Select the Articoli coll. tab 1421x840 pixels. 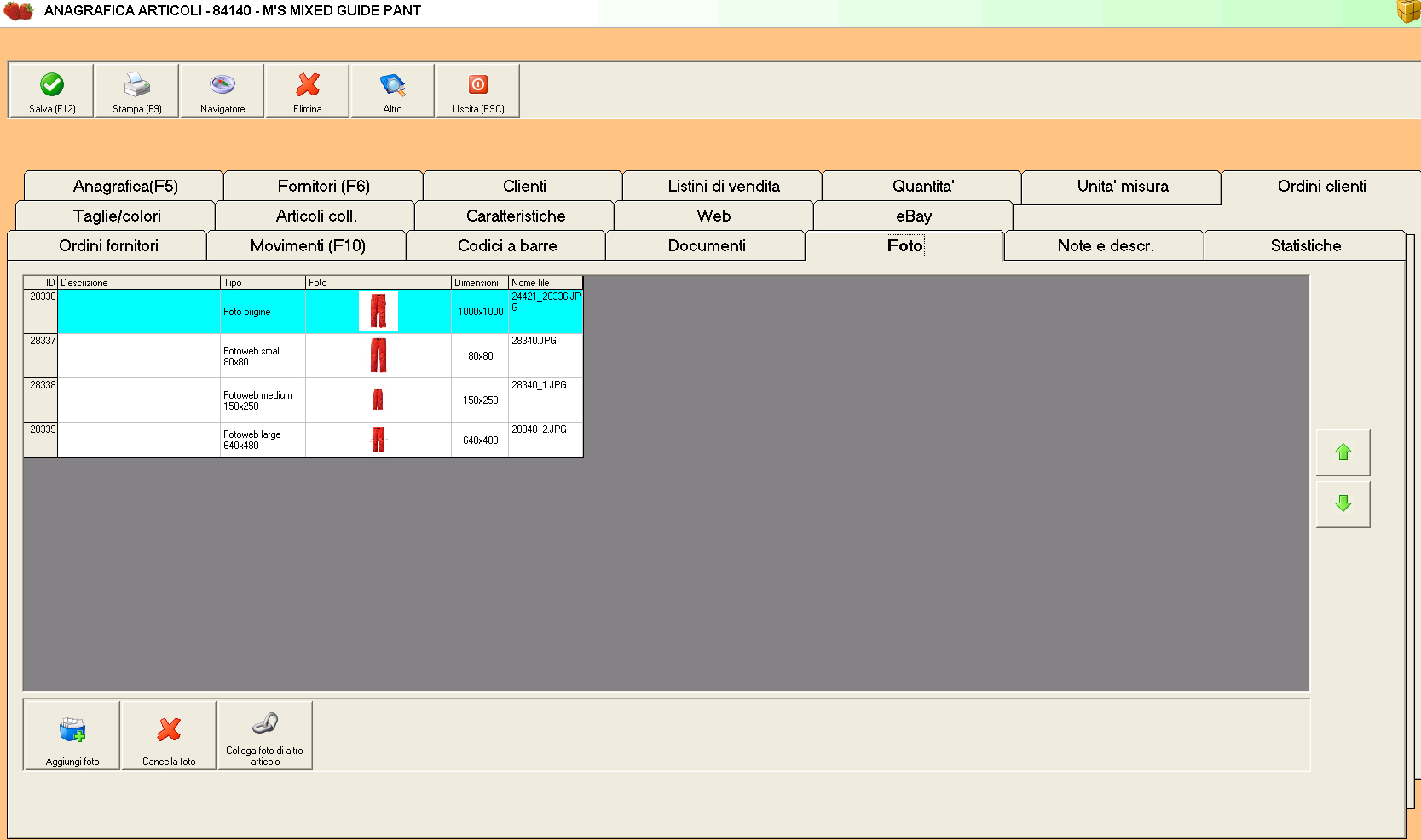pos(316,216)
